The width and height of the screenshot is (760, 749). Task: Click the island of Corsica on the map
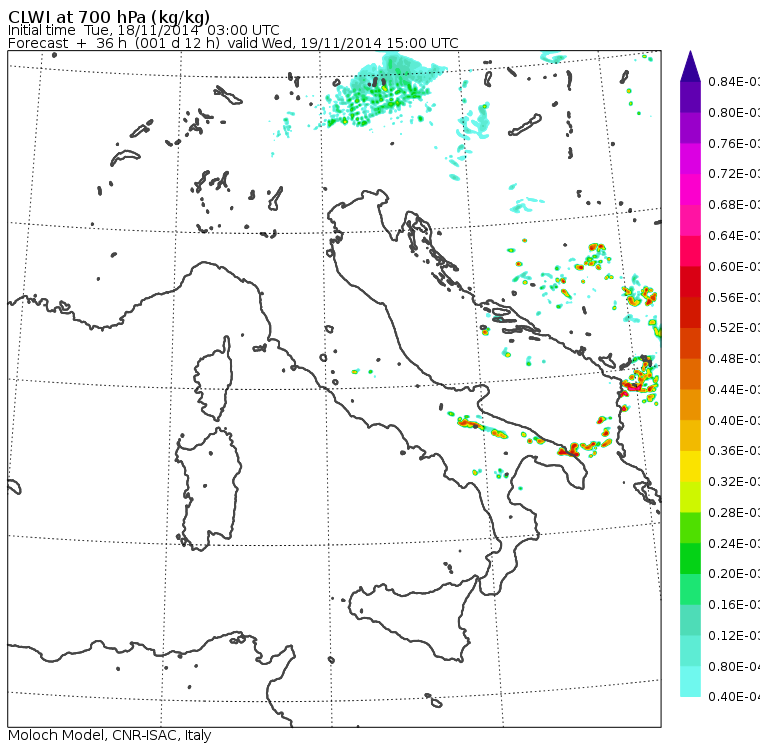214,378
